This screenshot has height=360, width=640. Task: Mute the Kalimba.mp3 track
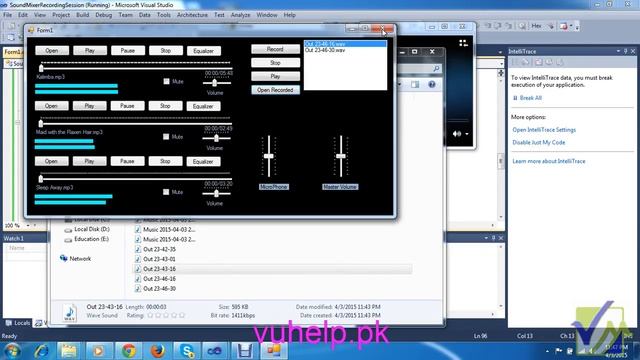166,81
